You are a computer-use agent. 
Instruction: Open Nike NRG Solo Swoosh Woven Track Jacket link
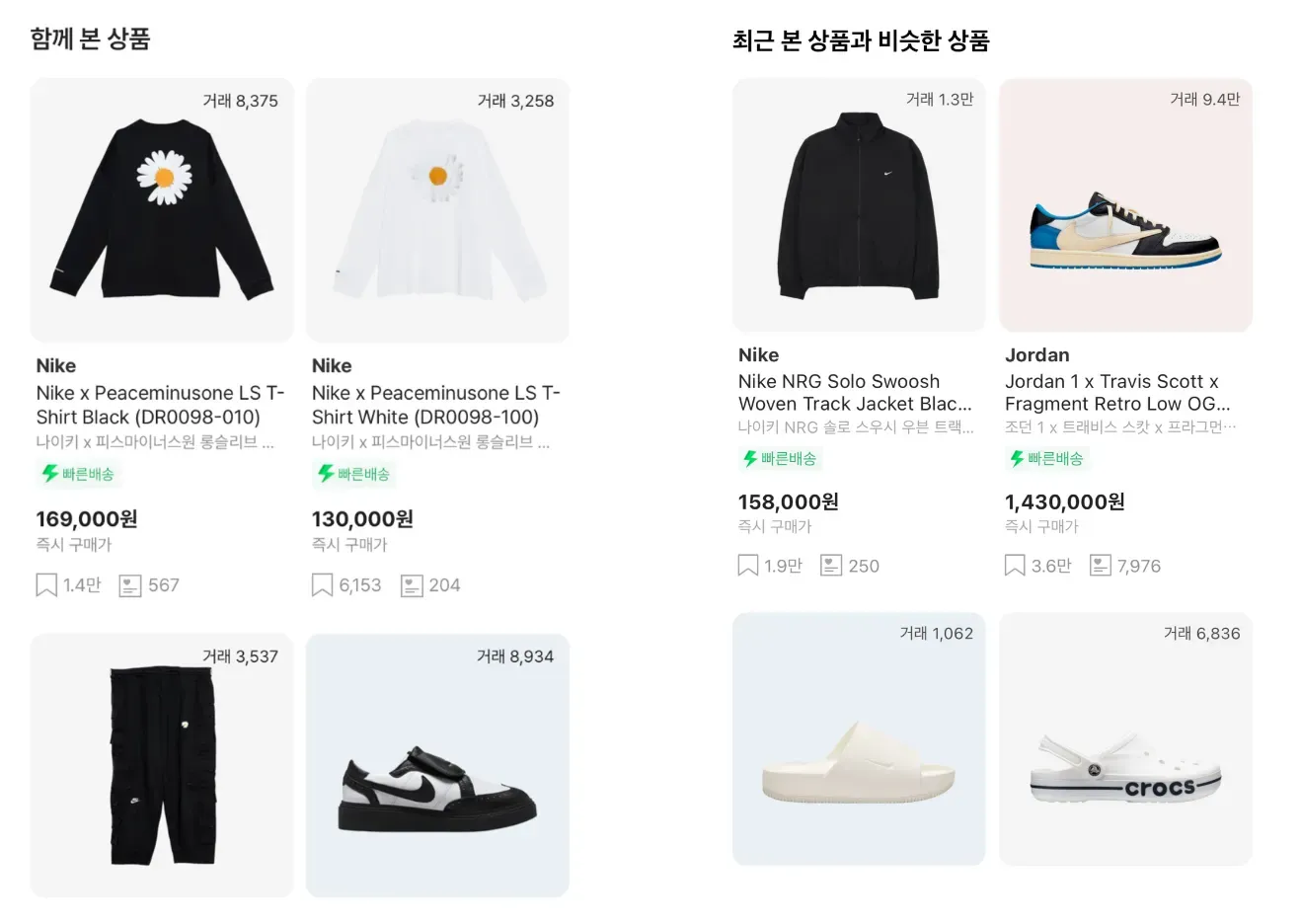[x=855, y=392]
